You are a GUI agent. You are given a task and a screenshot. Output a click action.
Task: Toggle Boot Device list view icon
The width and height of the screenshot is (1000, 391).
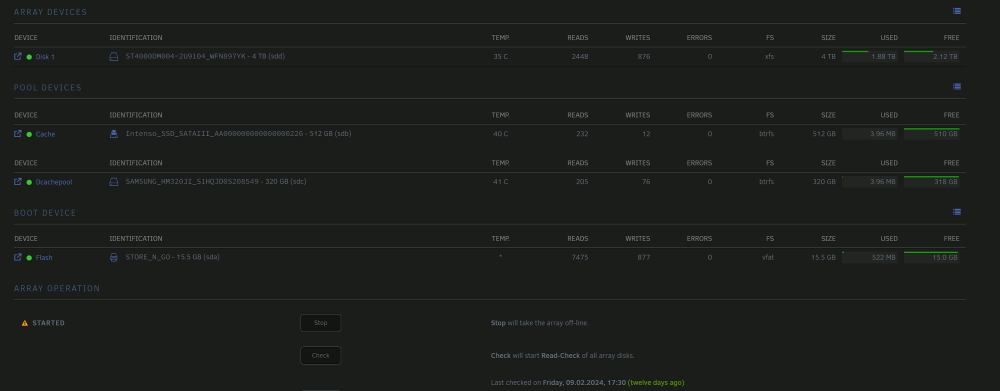click(957, 212)
